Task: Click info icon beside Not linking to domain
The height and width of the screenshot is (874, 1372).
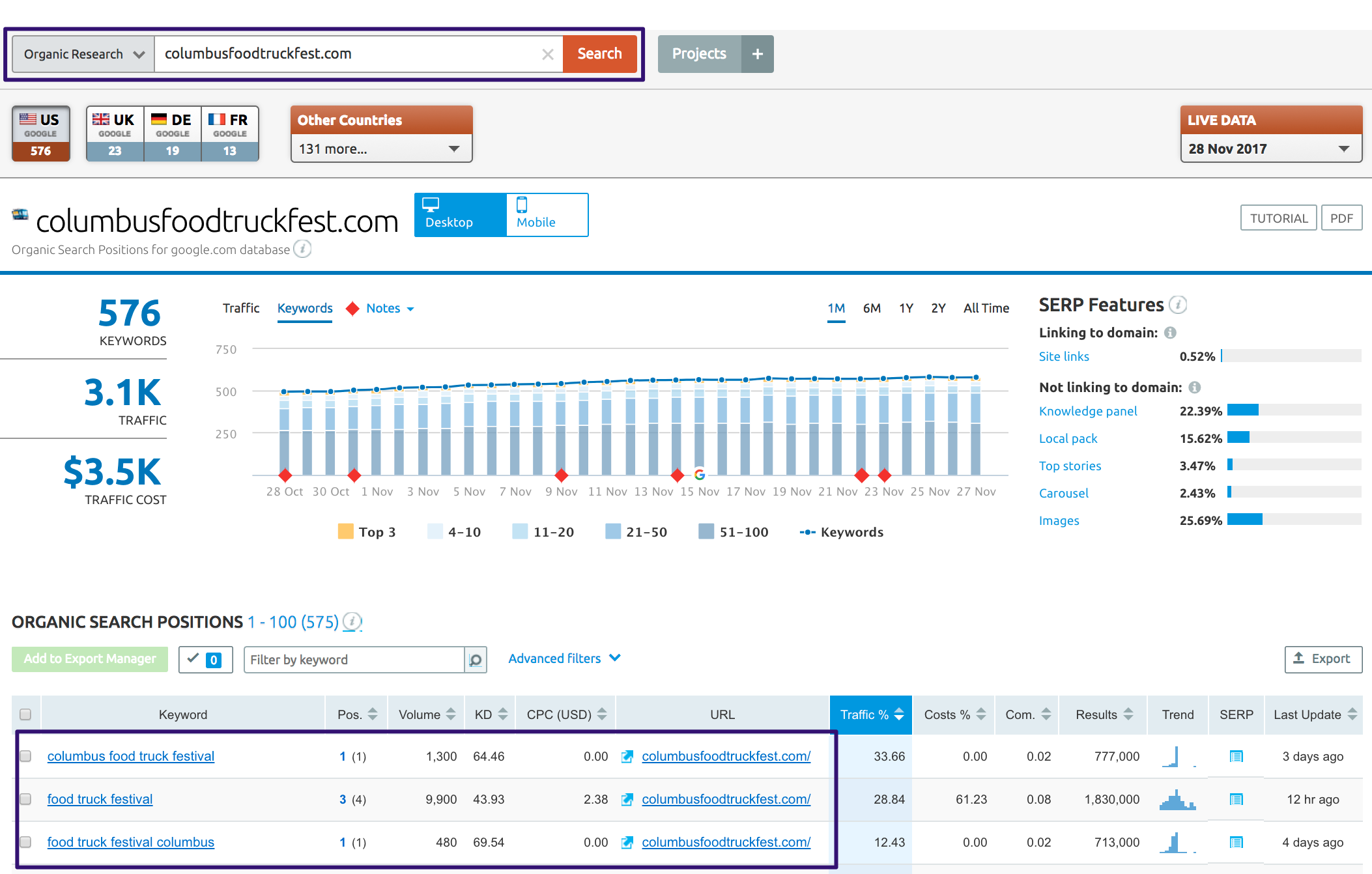Action: [x=1195, y=388]
